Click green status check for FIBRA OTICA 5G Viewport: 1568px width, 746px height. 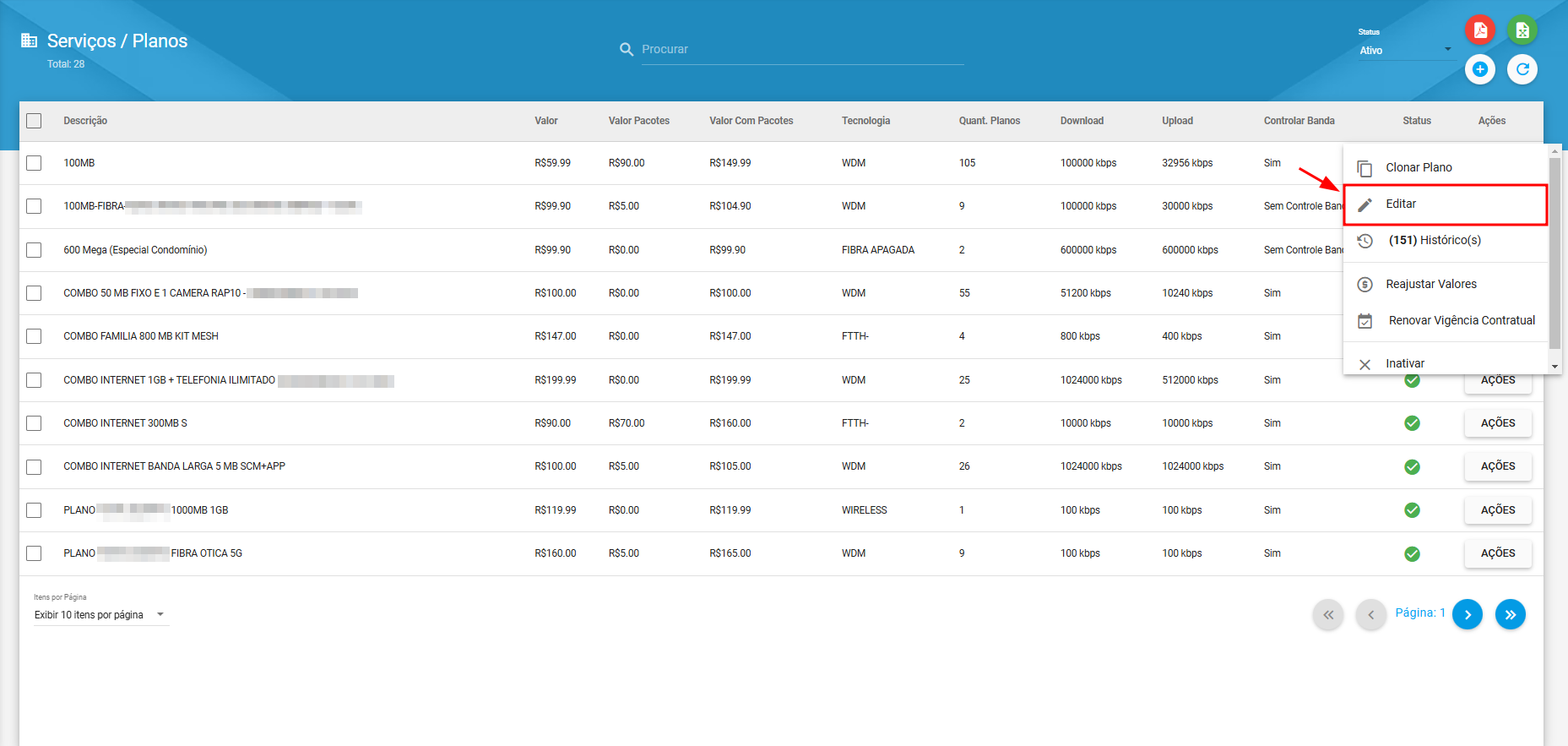[x=1412, y=554]
